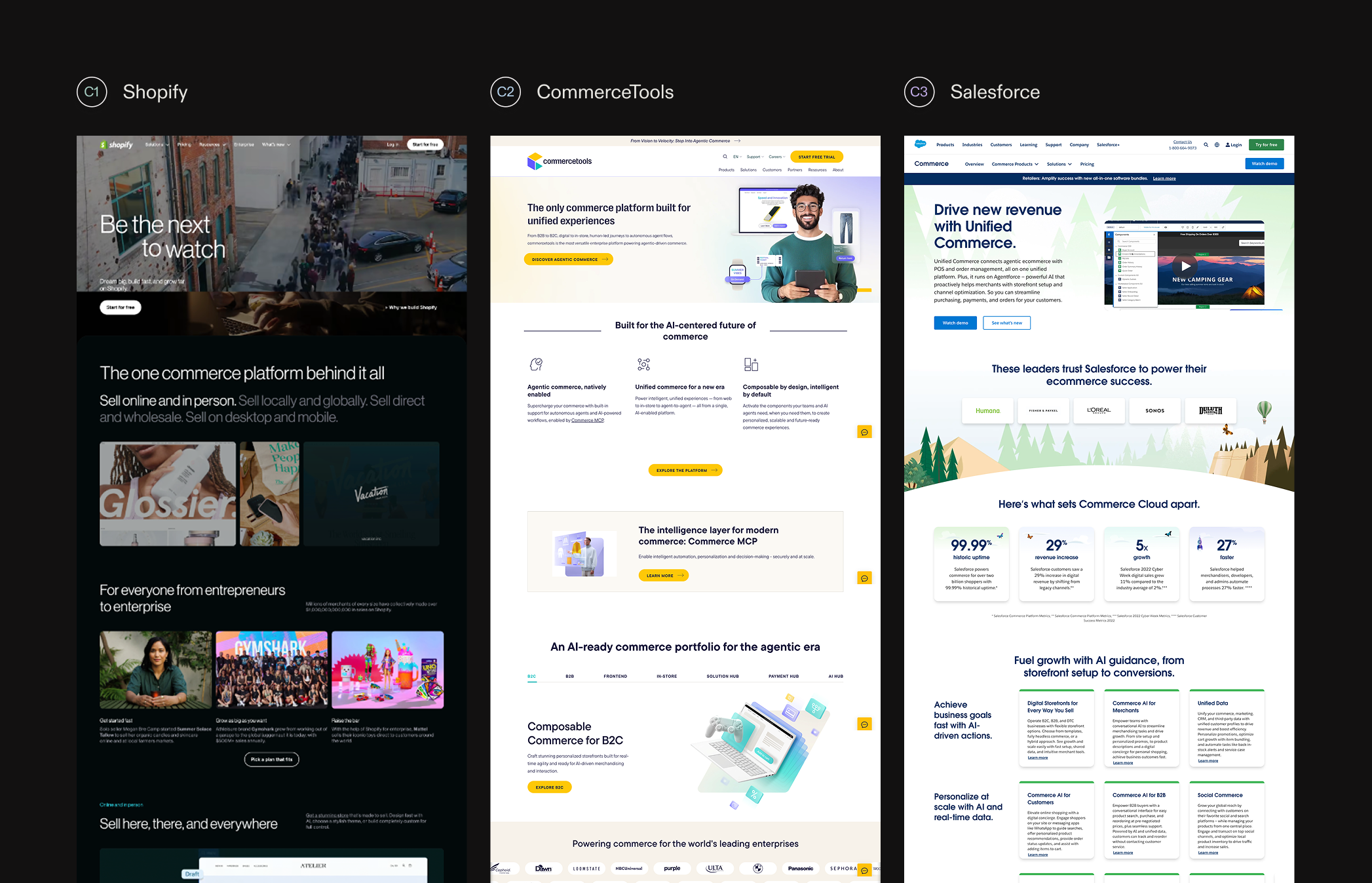Click Shopify Log in link
This screenshot has width=1372, height=883.
(x=392, y=145)
